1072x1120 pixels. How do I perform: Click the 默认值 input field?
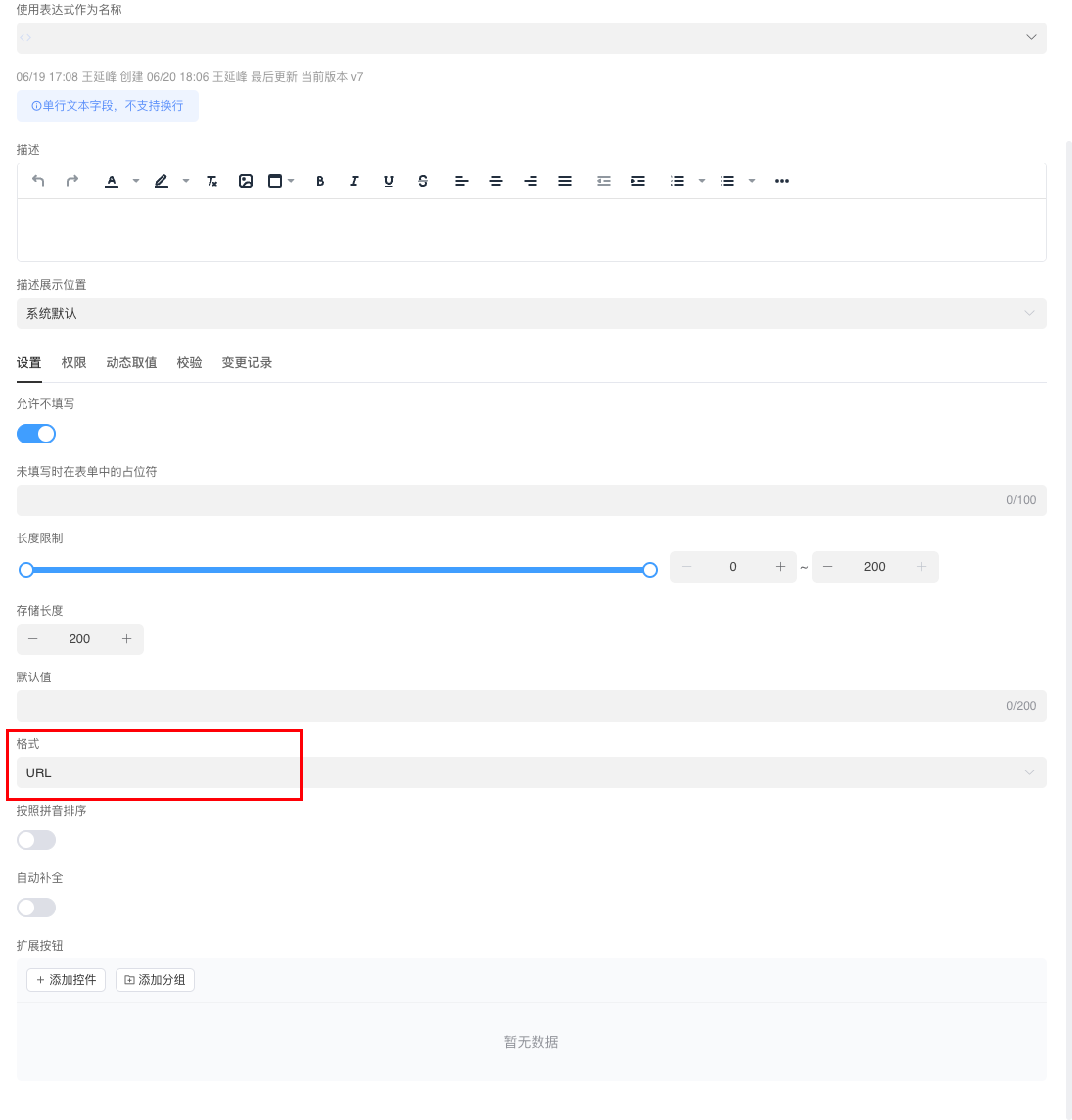point(531,705)
